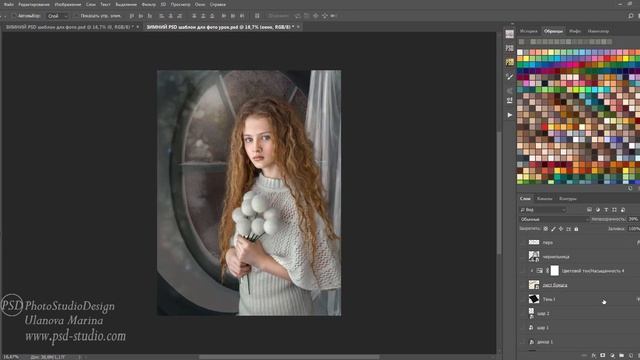The image size is (640, 360).
Task: Switch to the Навигатор panel tab
Action: (598, 31)
